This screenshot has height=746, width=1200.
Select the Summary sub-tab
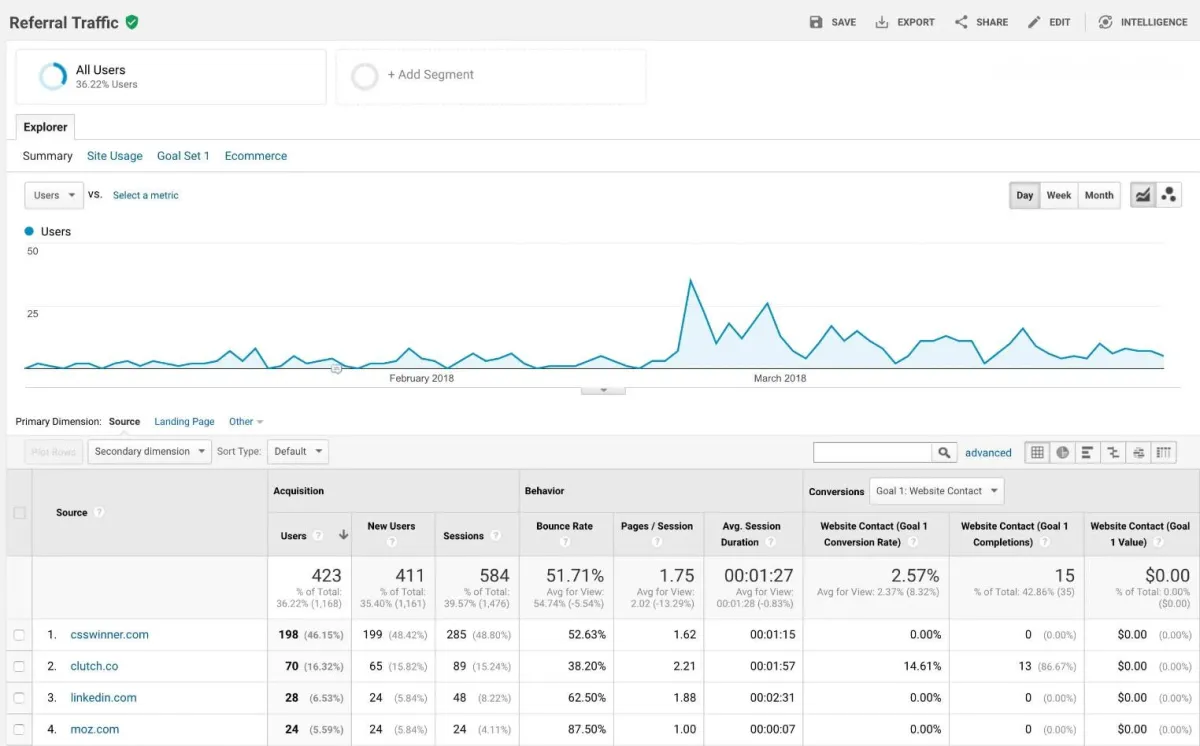click(x=48, y=156)
